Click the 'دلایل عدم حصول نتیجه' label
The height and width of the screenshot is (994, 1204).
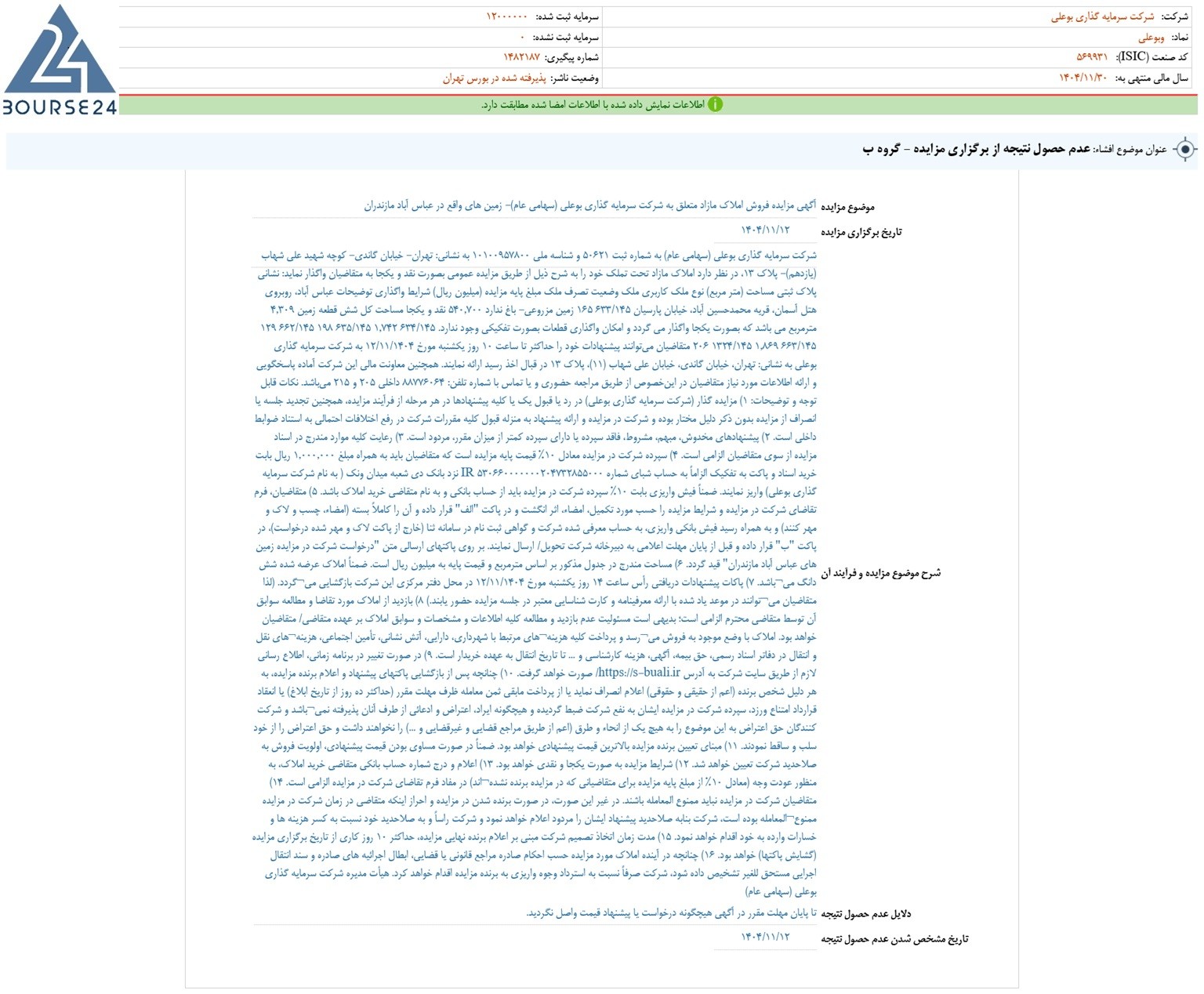[865, 914]
